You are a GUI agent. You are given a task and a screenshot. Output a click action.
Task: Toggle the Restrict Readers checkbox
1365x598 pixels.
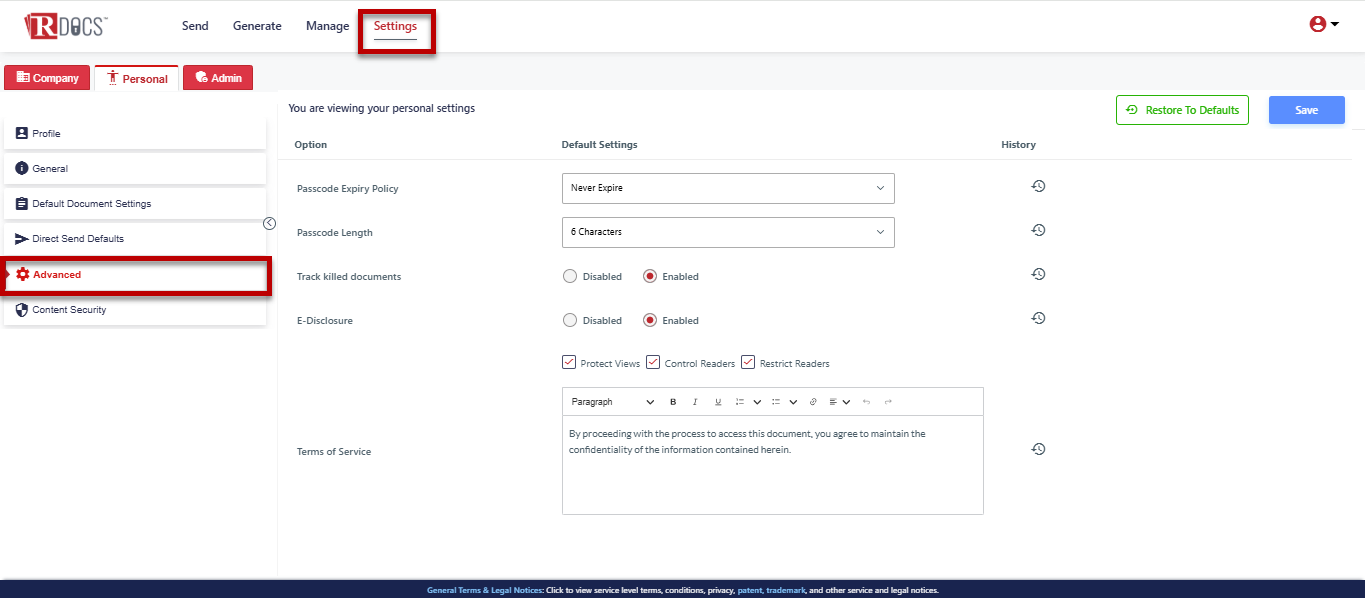[748, 362]
